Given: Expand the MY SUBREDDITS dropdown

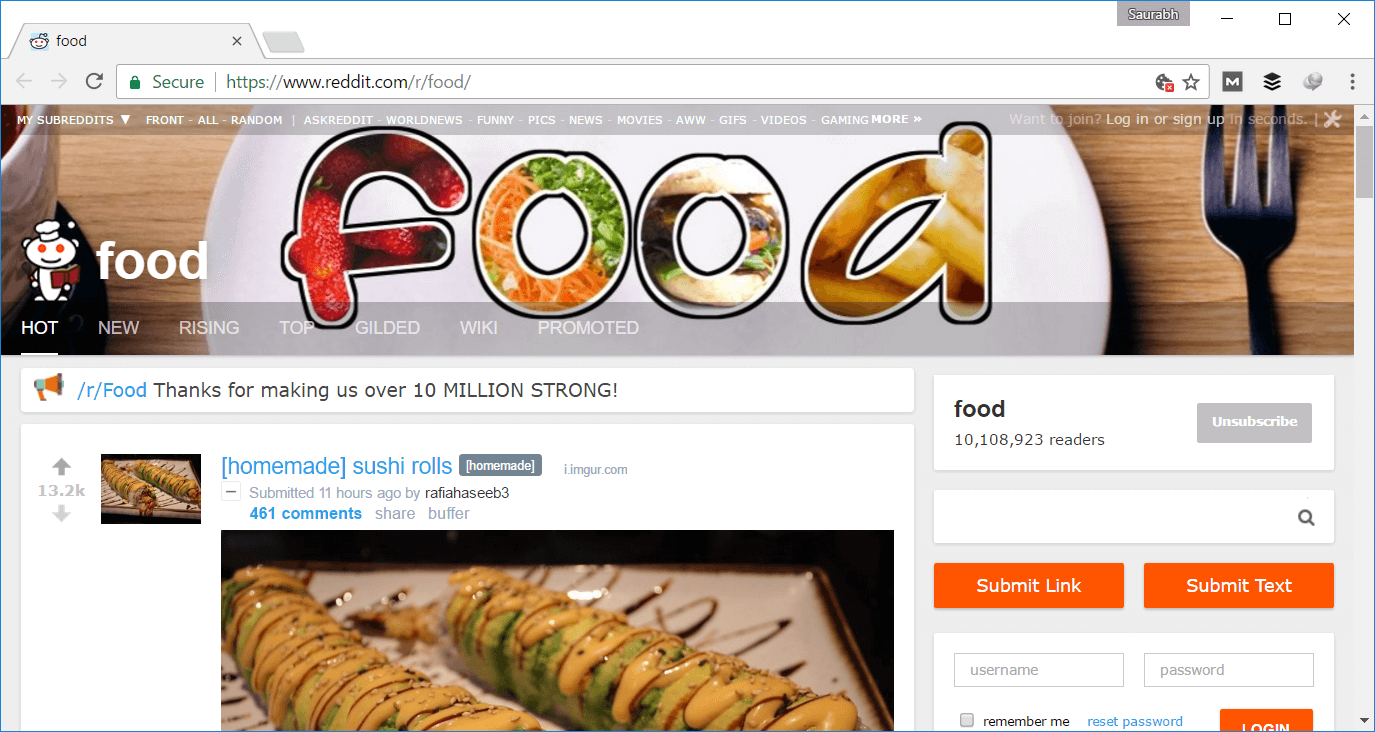Looking at the screenshot, I should 74,120.
